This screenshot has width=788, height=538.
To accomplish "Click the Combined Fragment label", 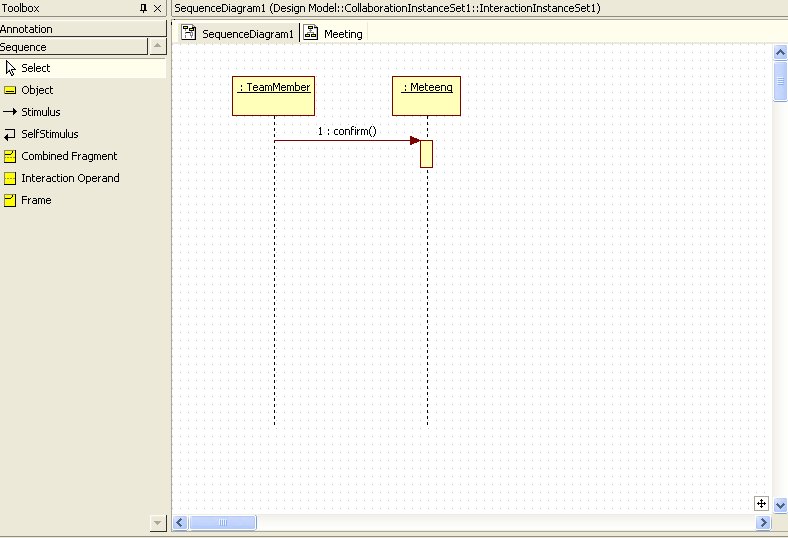I will [69, 156].
